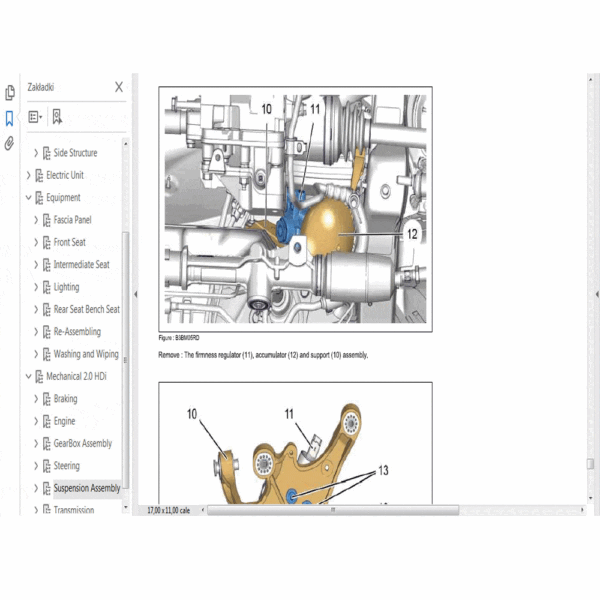Image resolution: width=600 pixels, height=600 pixels.
Task: Go to the Fascia Panel bookmark
Action: (x=72, y=220)
